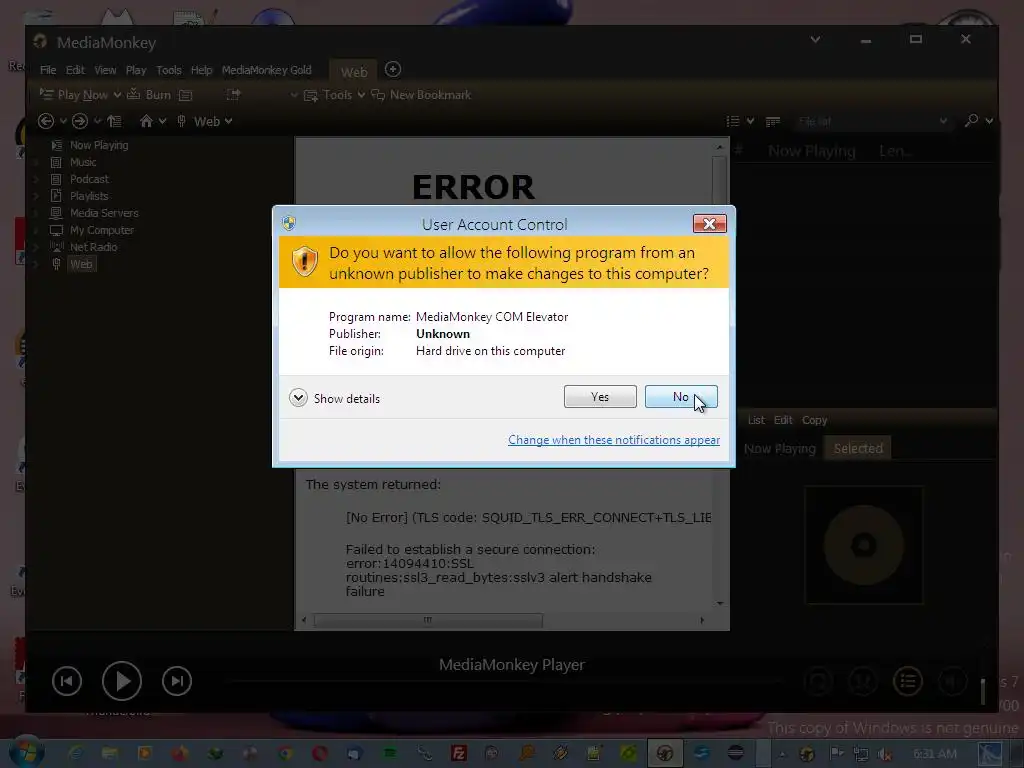1024x768 pixels.
Task: Select My Computer in the media tree
Action: tap(101, 230)
